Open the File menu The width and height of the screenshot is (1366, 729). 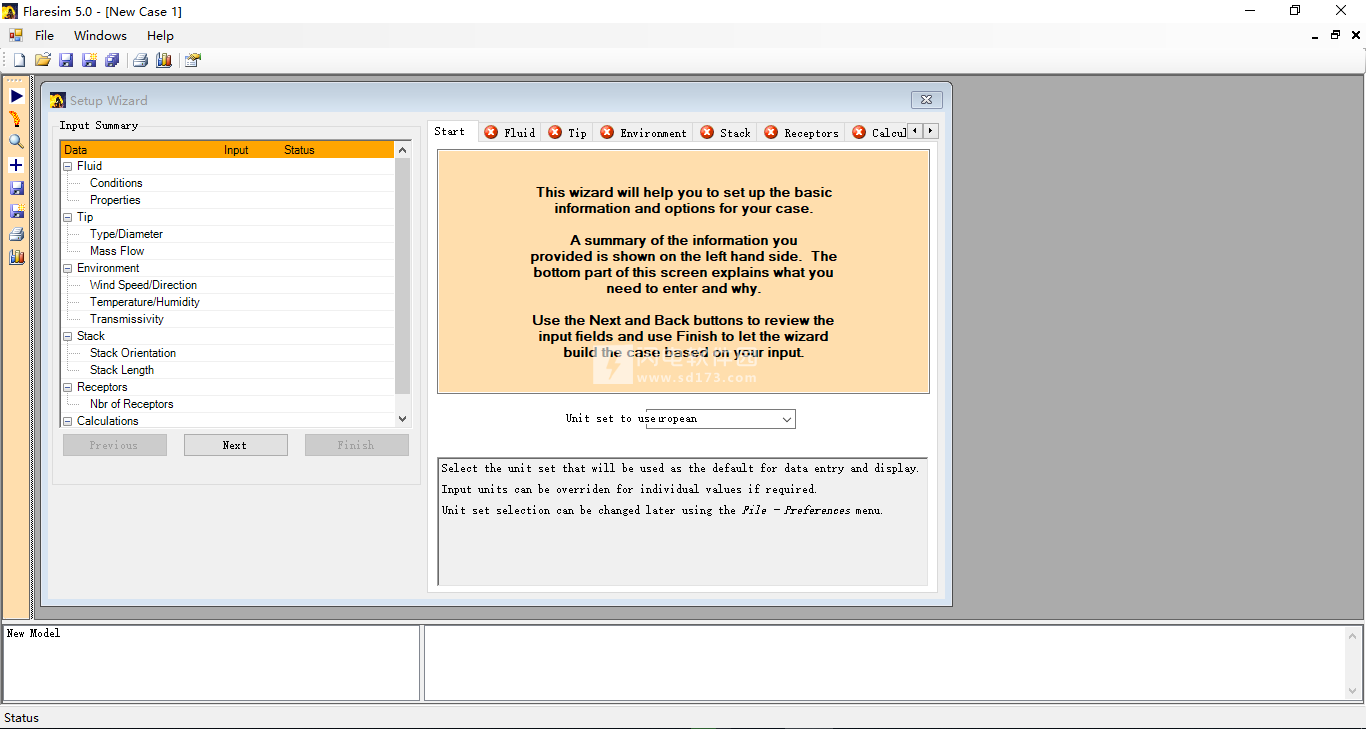(45, 35)
